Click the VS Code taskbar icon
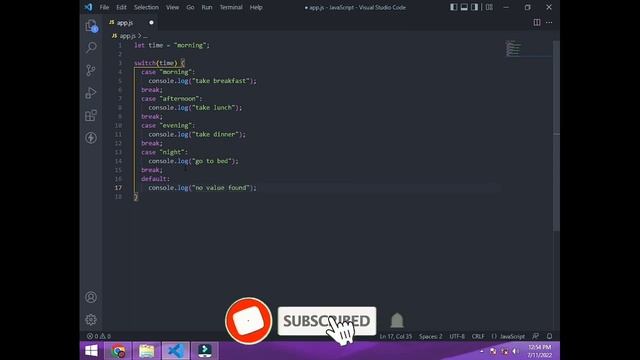This screenshot has height=360, width=640. click(x=176, y=351)
